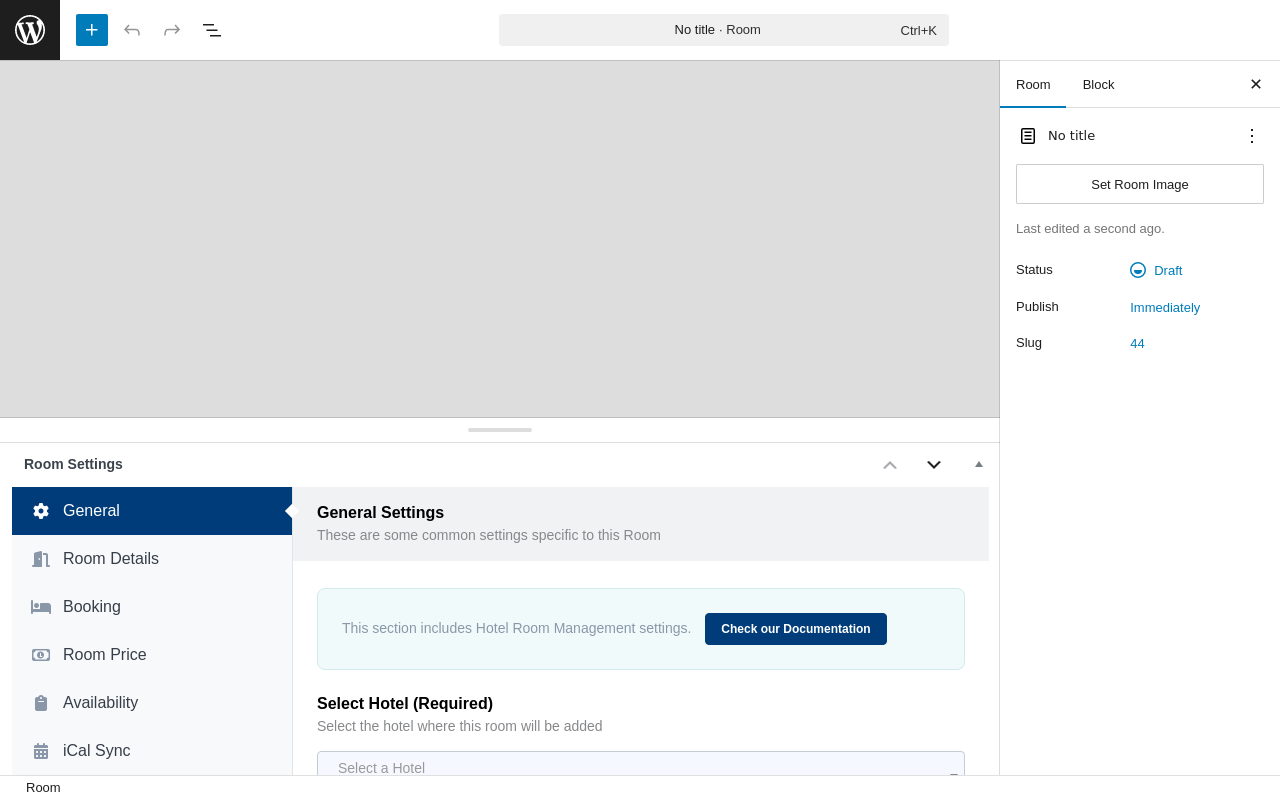The height and width of the screenshot is (800, 1280).
Task: Open the No title actions menu
Action: pyautogui.click(x=1252, y=136)
